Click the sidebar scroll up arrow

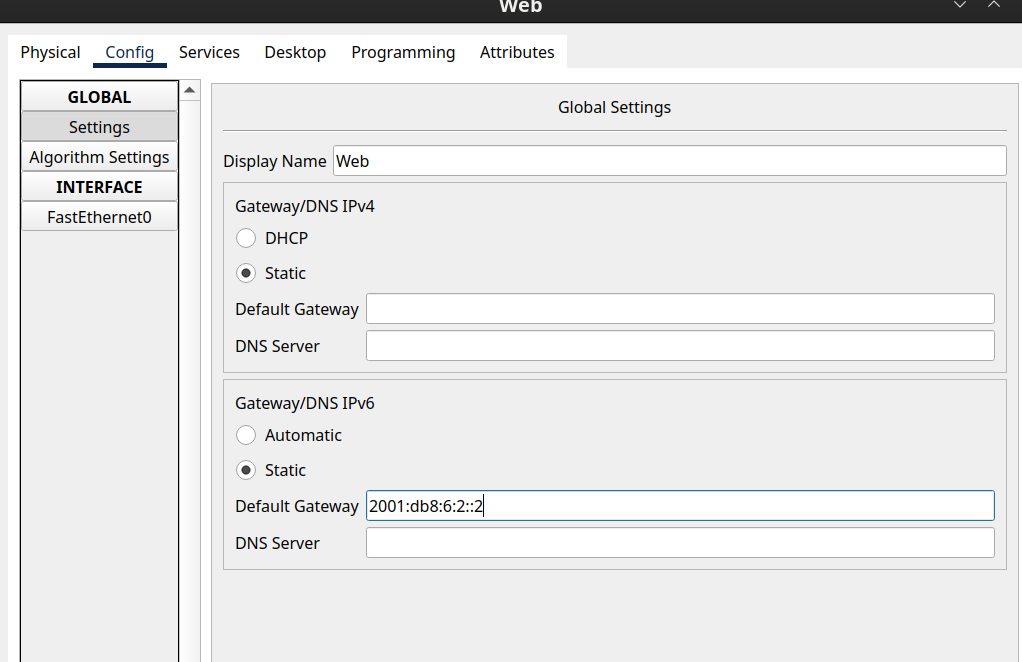click(190, 91)
